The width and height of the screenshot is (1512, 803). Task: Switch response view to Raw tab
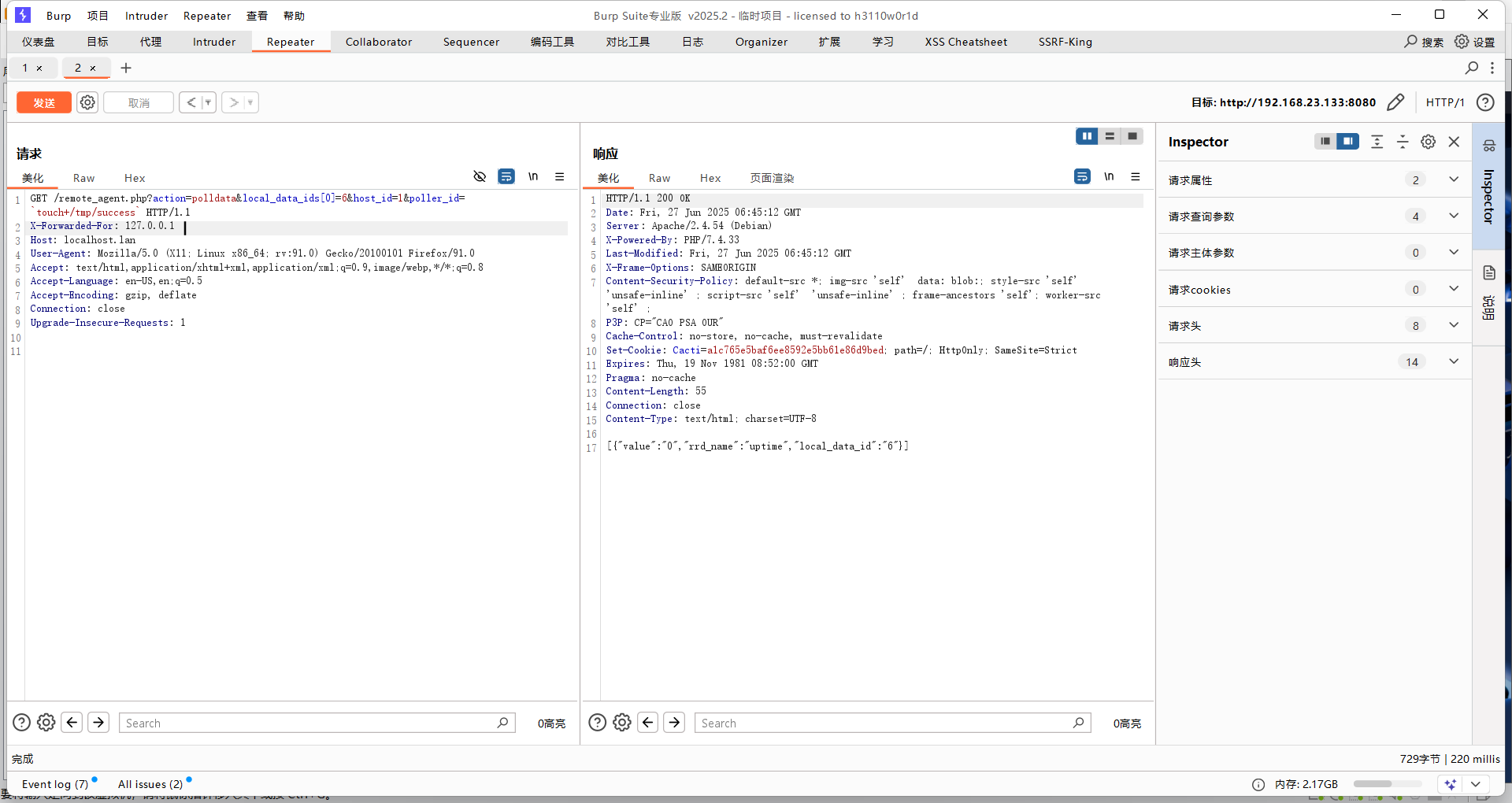click(659, 178)
